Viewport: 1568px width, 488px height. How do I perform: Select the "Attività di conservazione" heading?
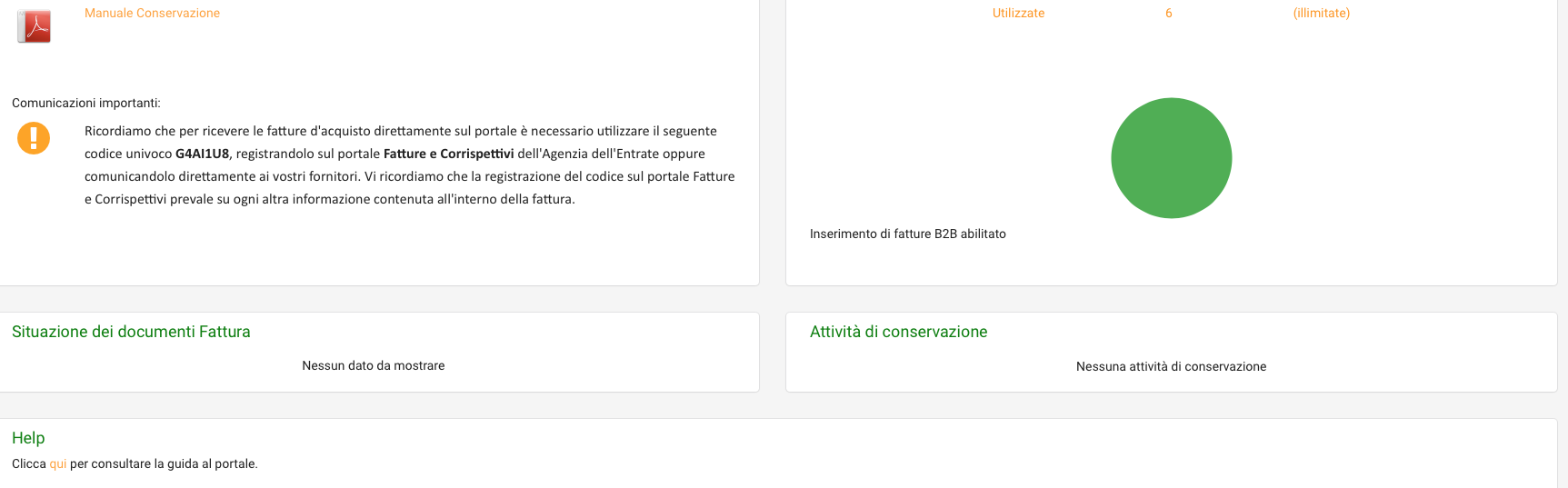click(x=898, y=333)
